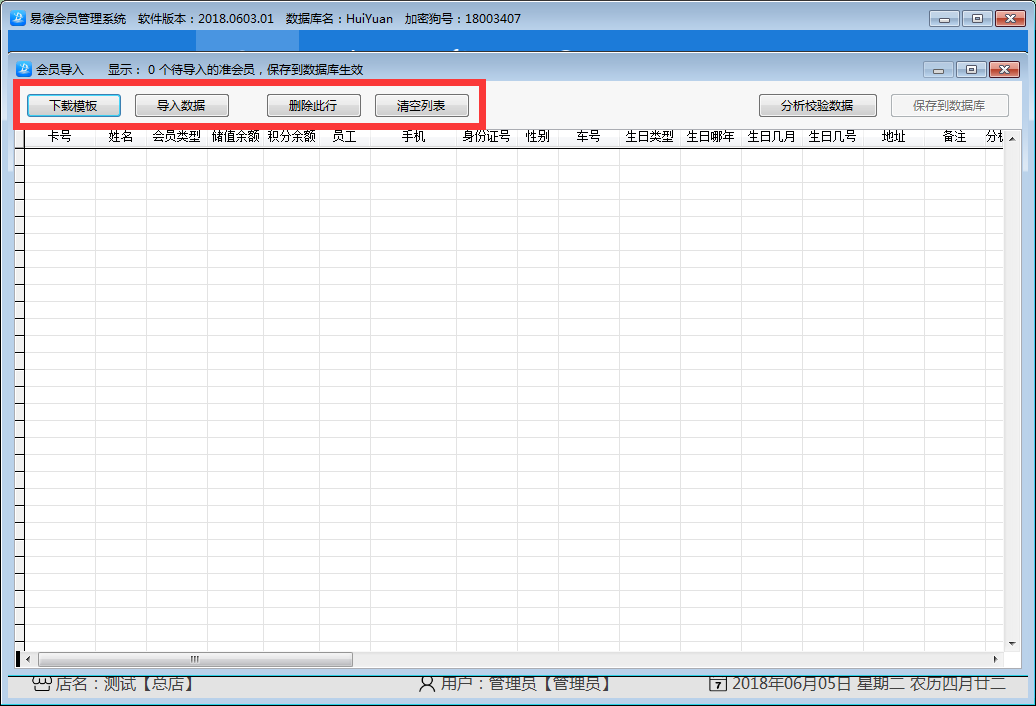Click the 下载模板 button
The width and height of the screenshot is (1036, 706).
[x=74, y=106]
